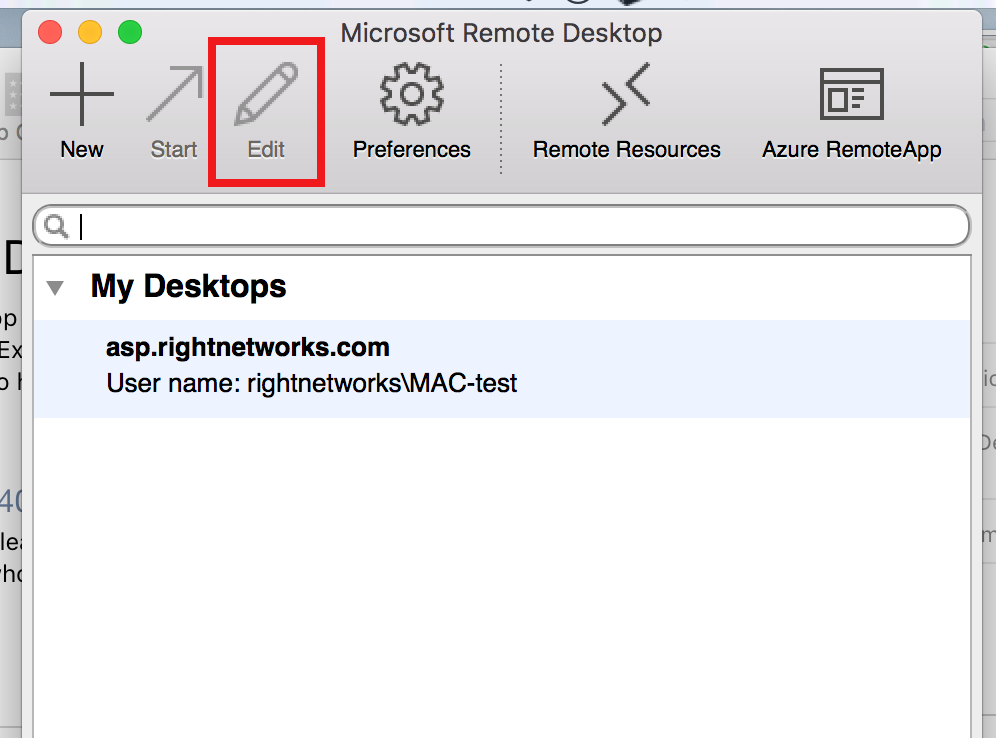Click the magnifying glass in the search field
996x738 pixels.
click(x=57, y=225)
